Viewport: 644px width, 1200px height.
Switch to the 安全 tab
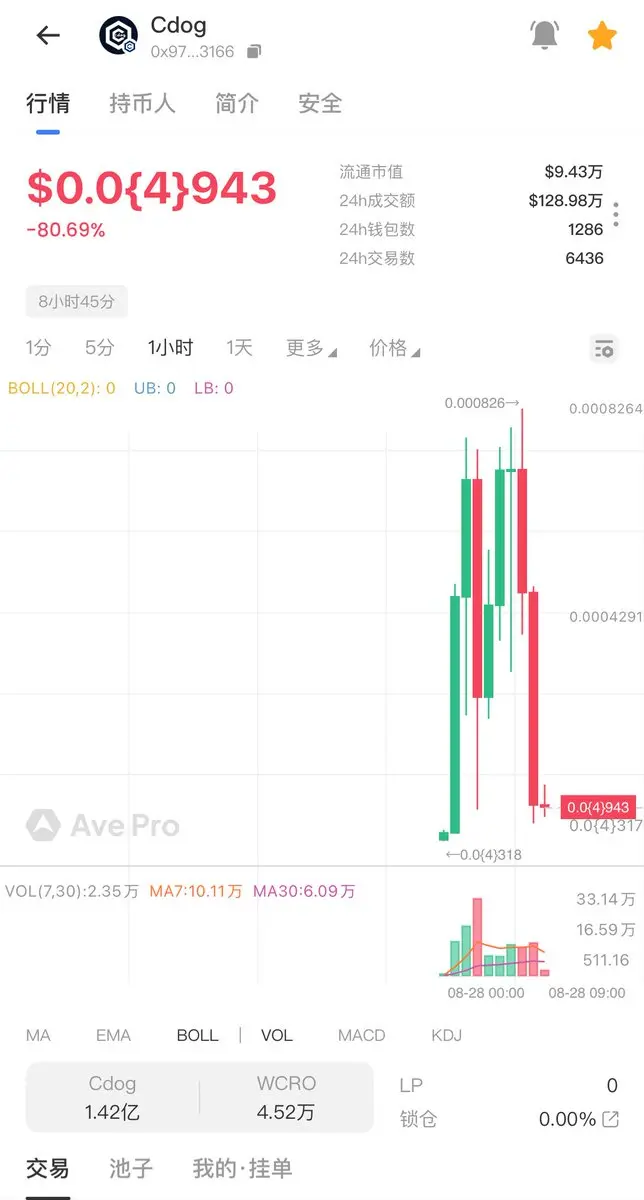(320, 103)
